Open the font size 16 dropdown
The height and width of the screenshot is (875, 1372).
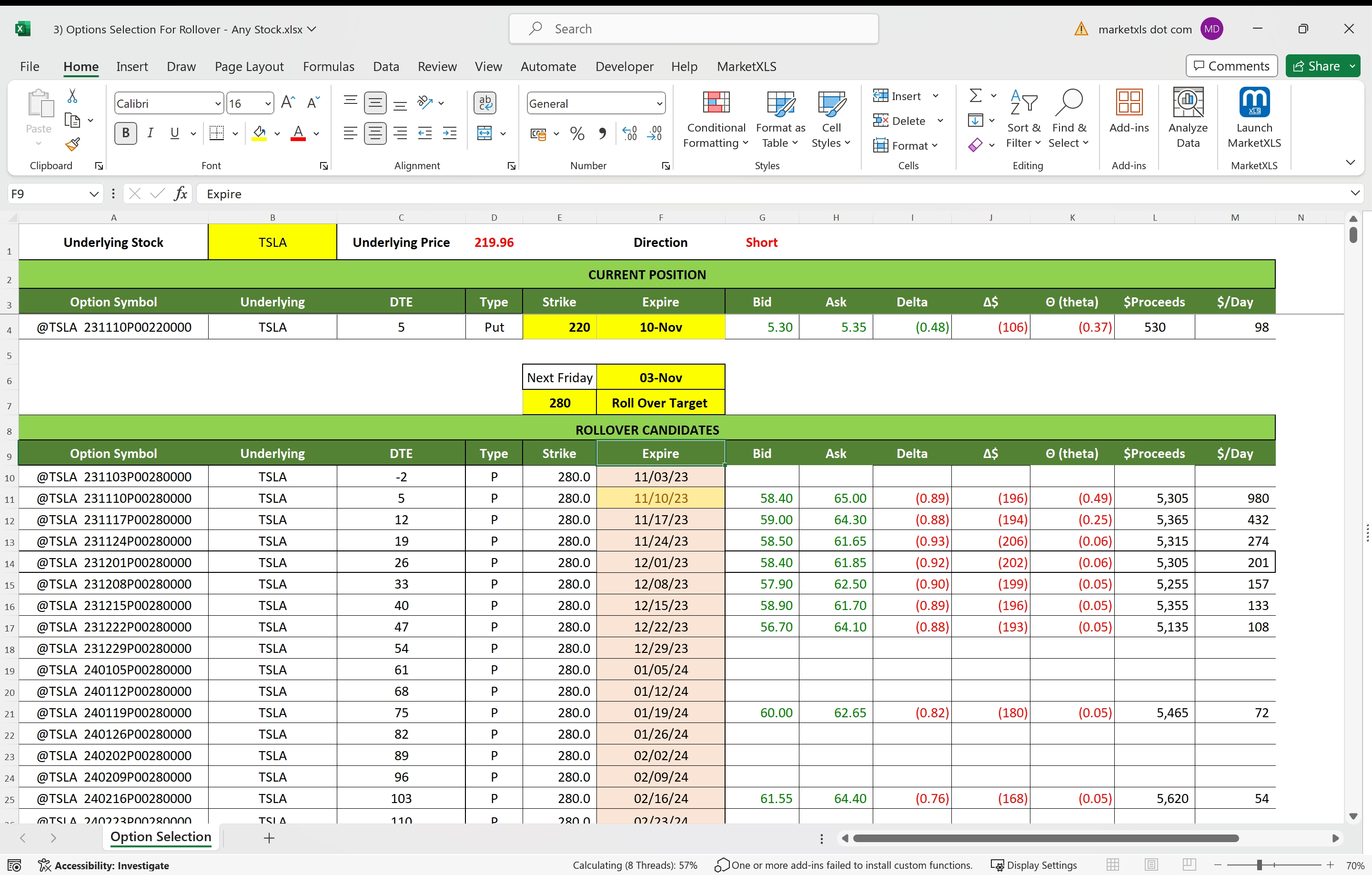(267, 104)
